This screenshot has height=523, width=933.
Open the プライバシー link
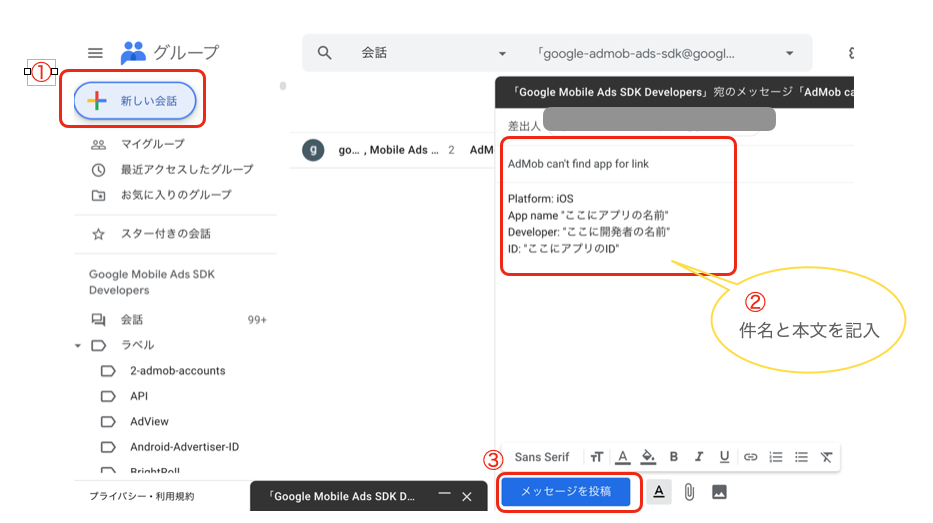click(115, 496)
